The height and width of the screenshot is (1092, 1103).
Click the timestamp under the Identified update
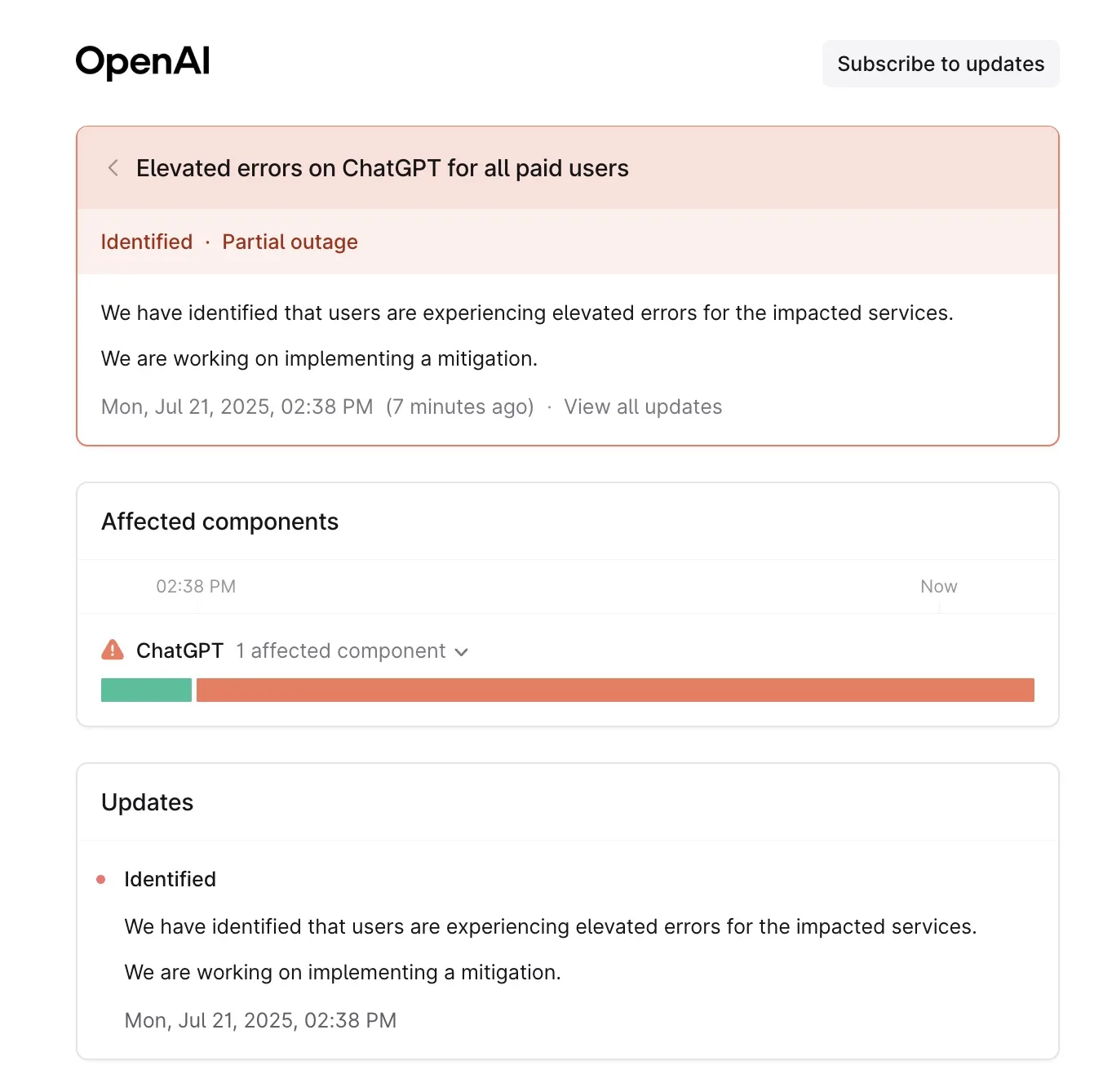(260, 1021)
